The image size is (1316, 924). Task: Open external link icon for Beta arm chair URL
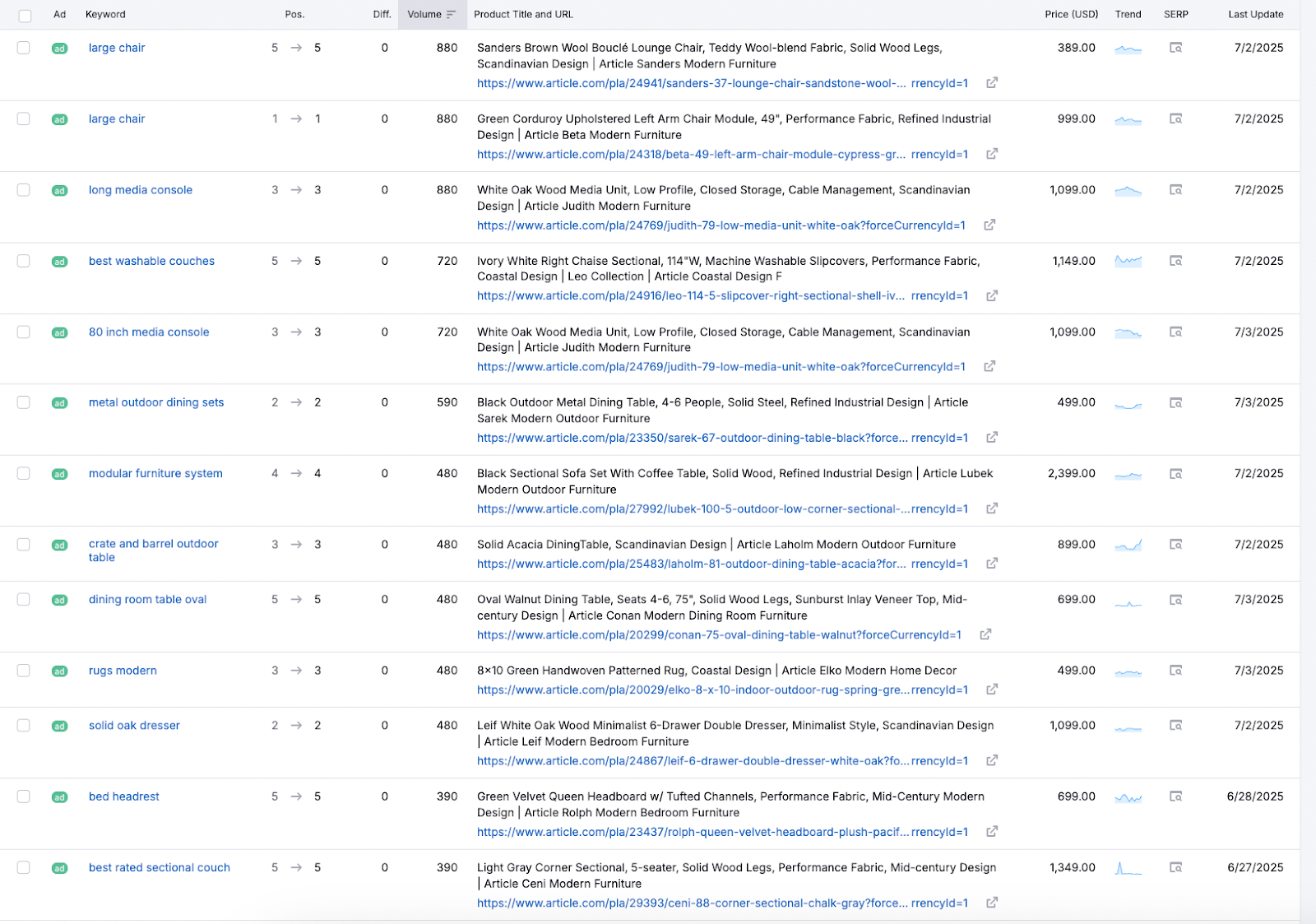[x=992, y=154]
